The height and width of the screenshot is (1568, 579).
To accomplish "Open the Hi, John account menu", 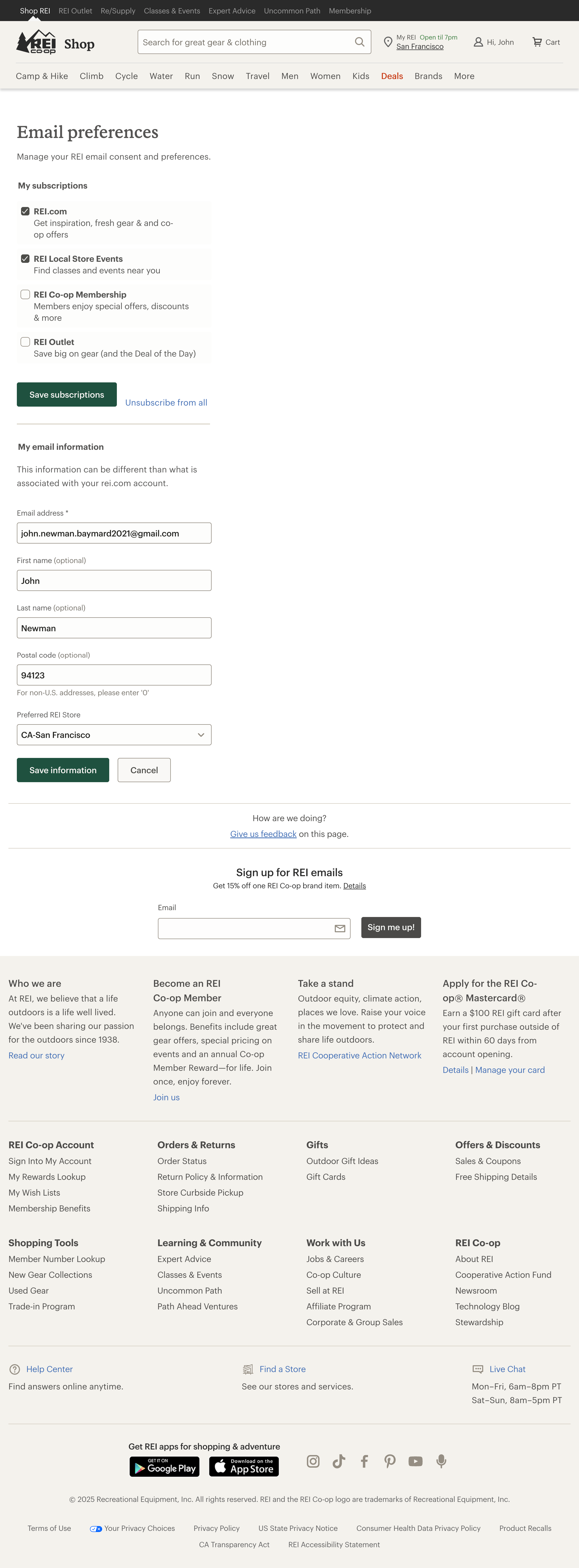I will pyautogui.click(x=493, y=42).
